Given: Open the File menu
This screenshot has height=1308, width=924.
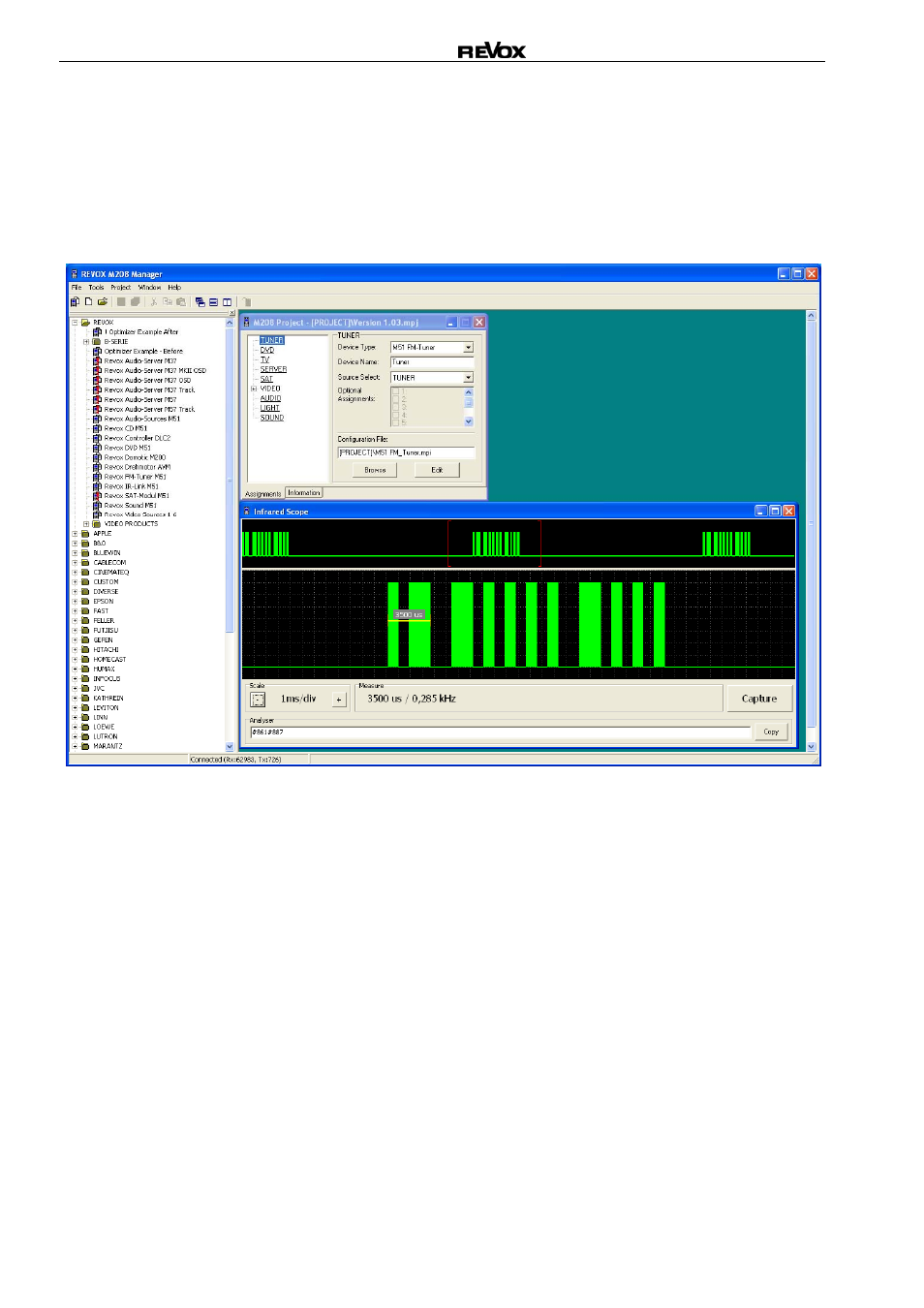Looking at the screenshot, I should (x=77, y=288).
